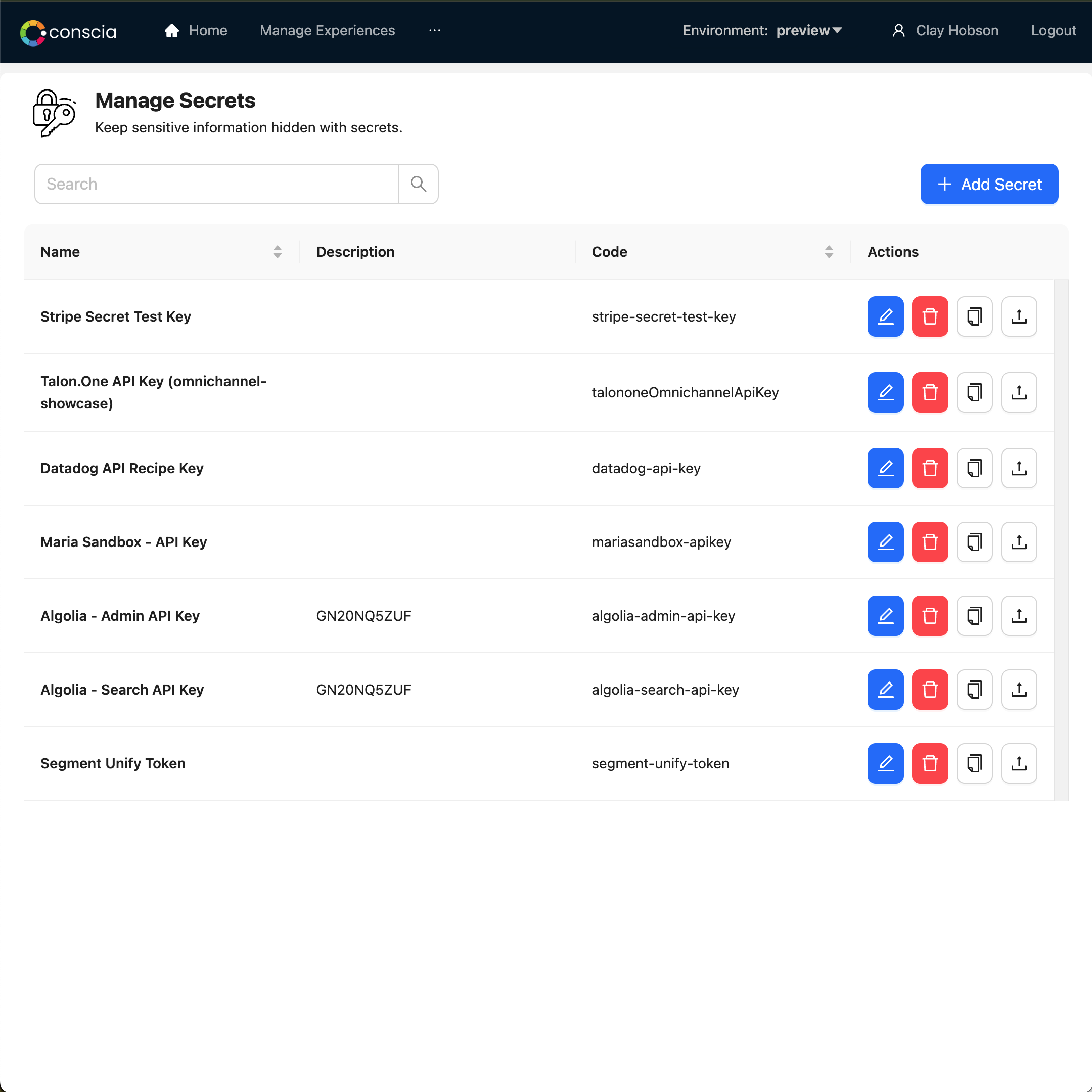Screen dimensions: 1092x1092
Task: Copy the Datadog API Recipe Key secret
Action: coord(974,468)
